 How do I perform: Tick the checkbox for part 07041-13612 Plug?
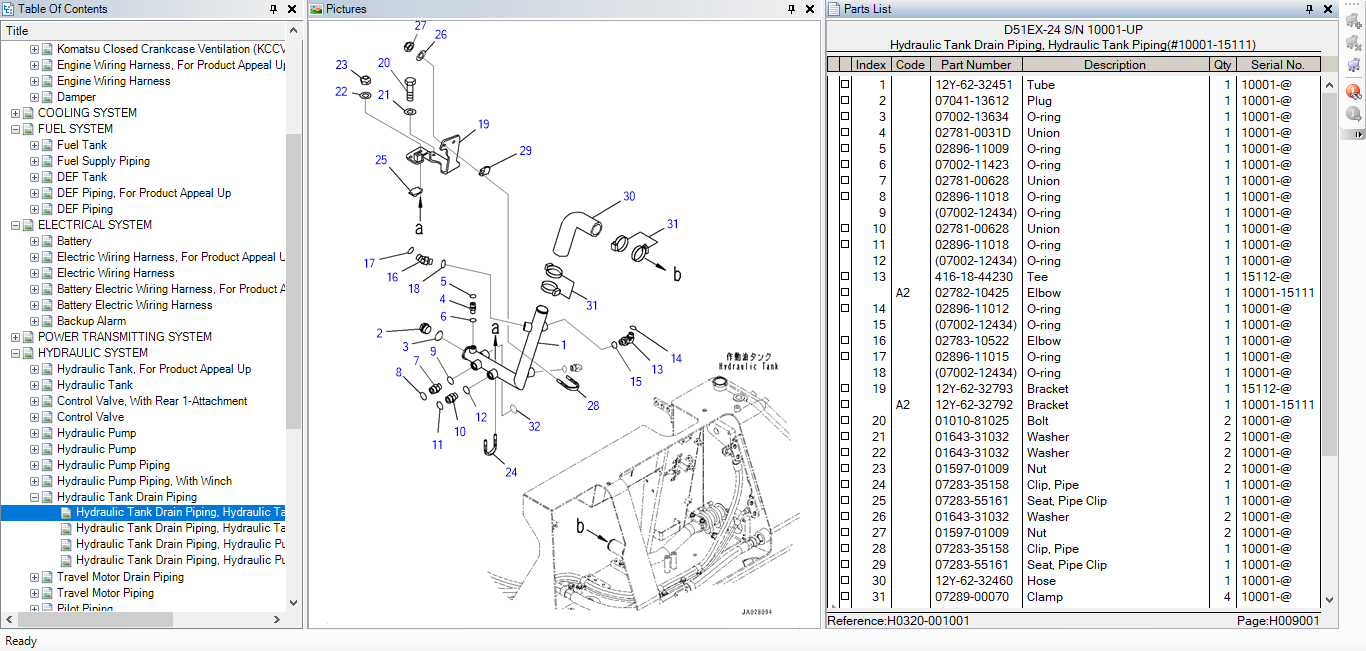pyautogui.click(x=845, y=101)
